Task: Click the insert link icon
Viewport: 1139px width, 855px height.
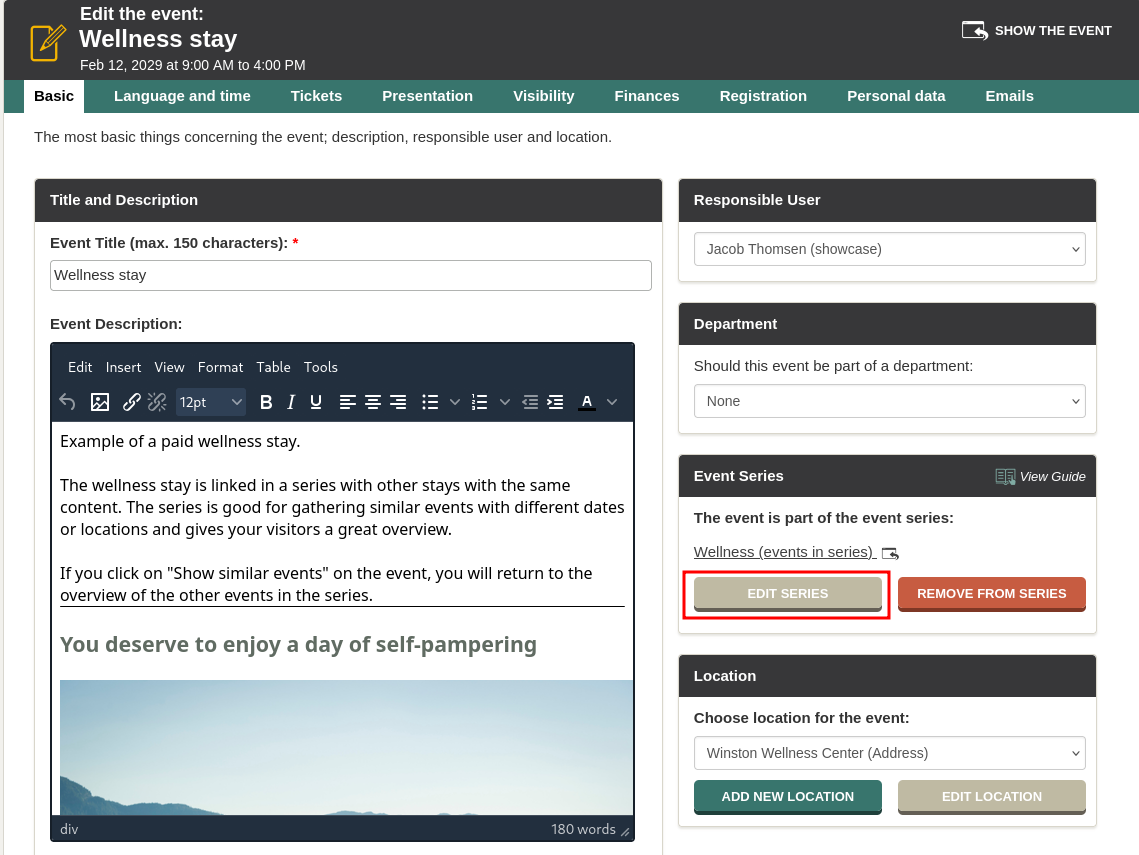Action: [x=132, y=402]
